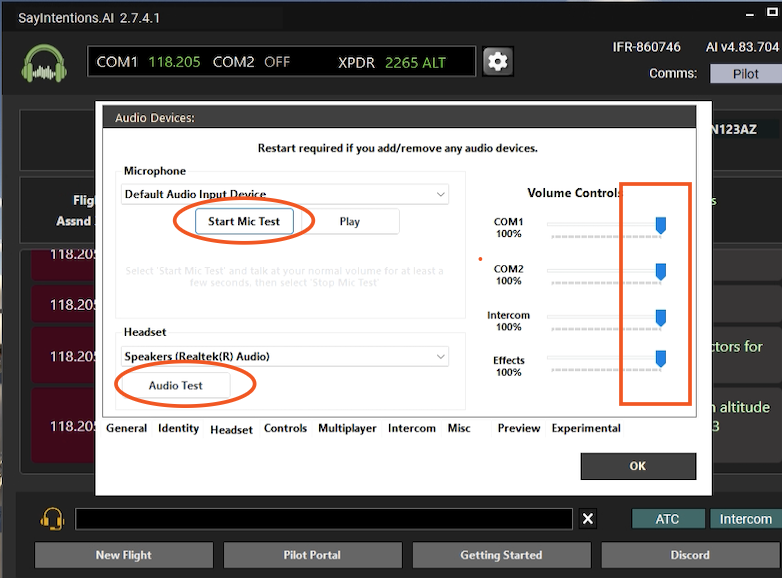
Task: Switch to the General tab
Action: [127, 428]
